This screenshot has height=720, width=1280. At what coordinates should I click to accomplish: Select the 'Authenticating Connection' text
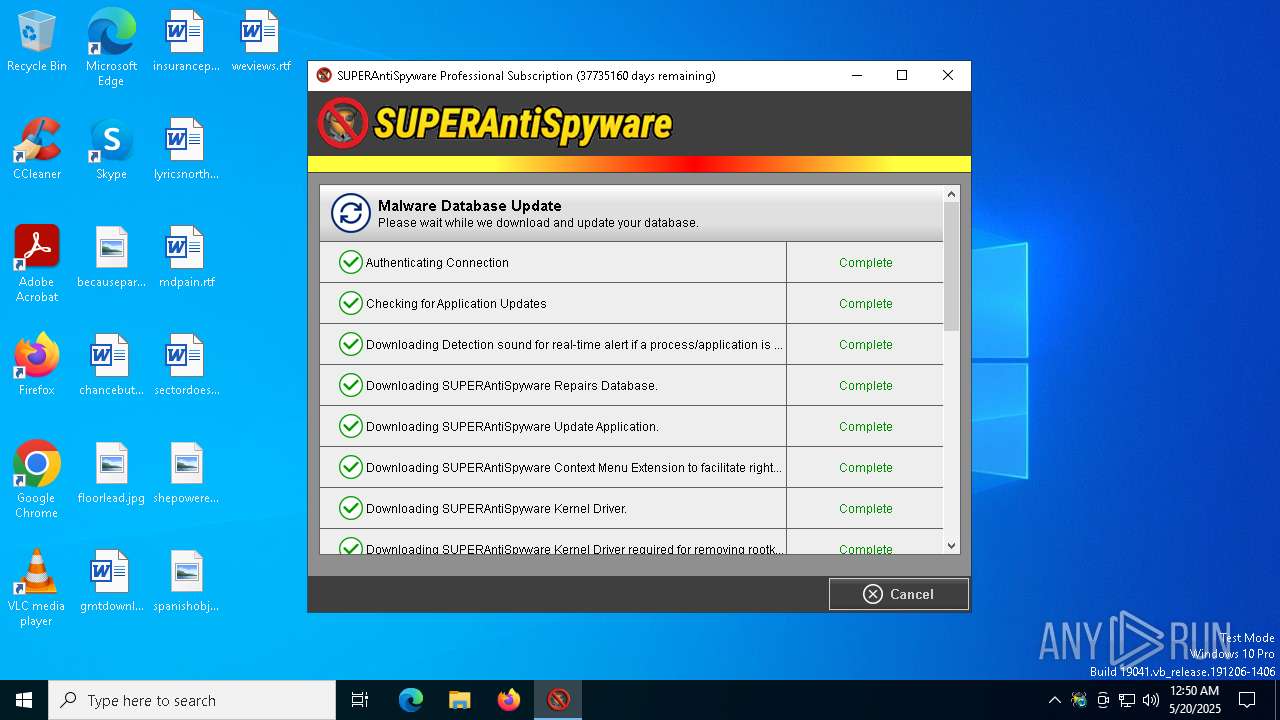point(437,263)
